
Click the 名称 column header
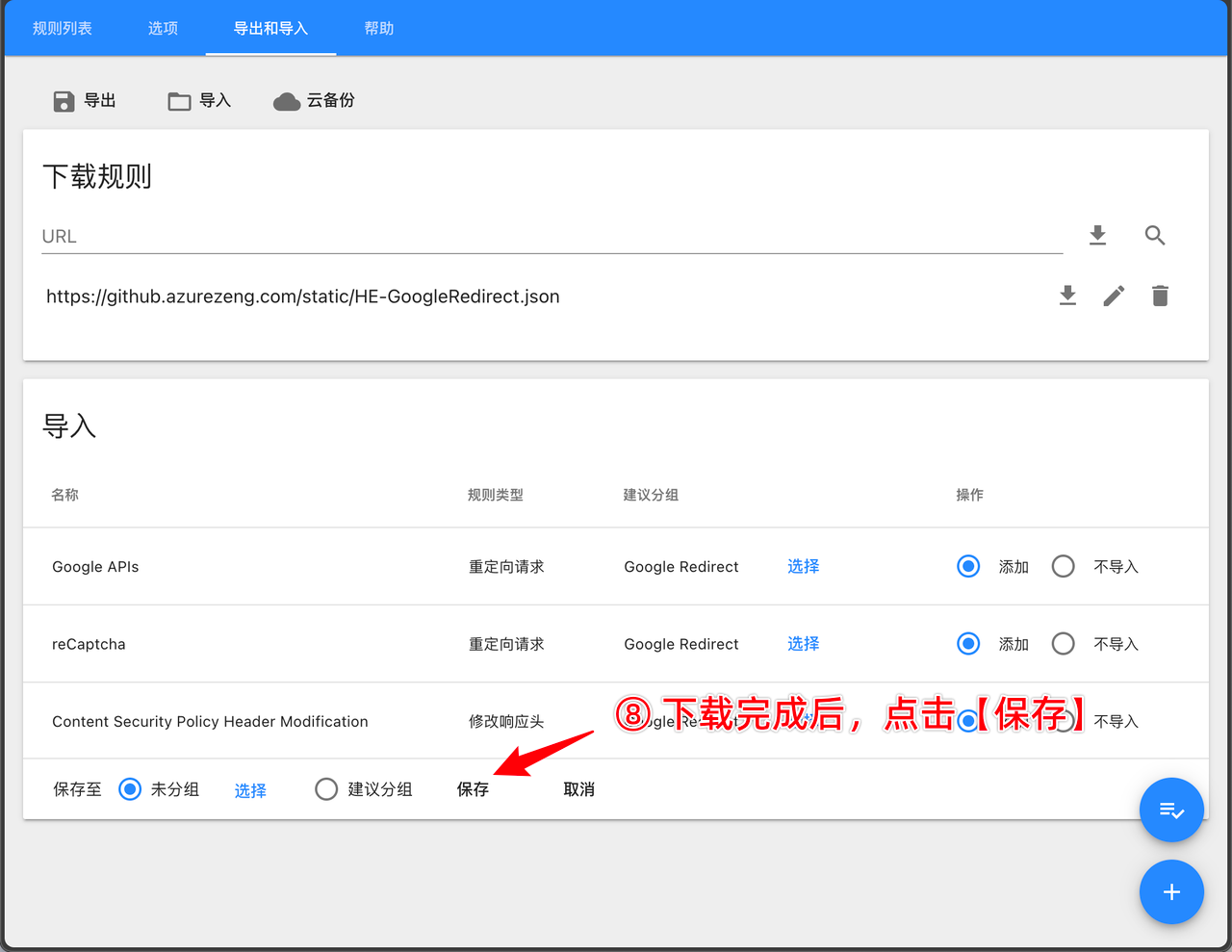tap(65, 495)
